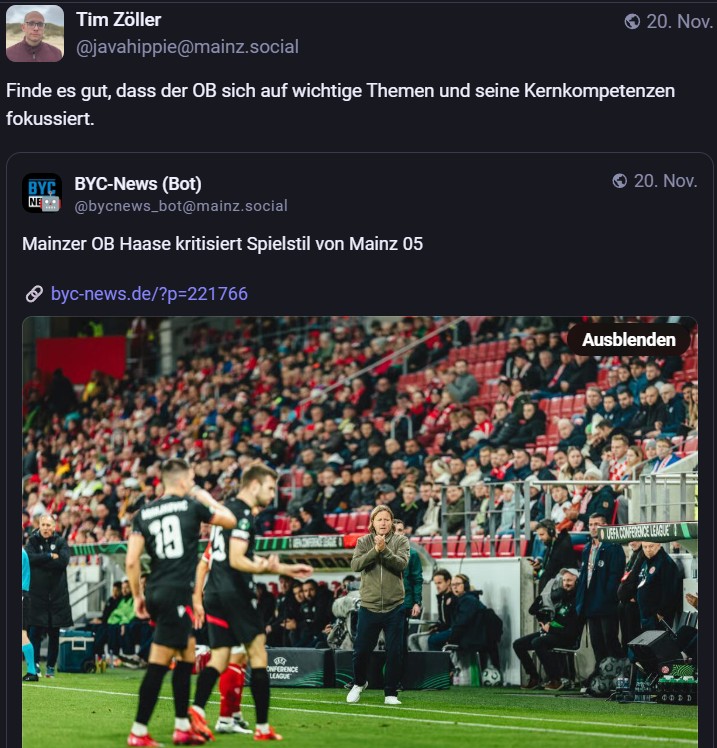717x748 pixels.
Task: Click the globe icon in the quoted post
Action: [620, 181]
